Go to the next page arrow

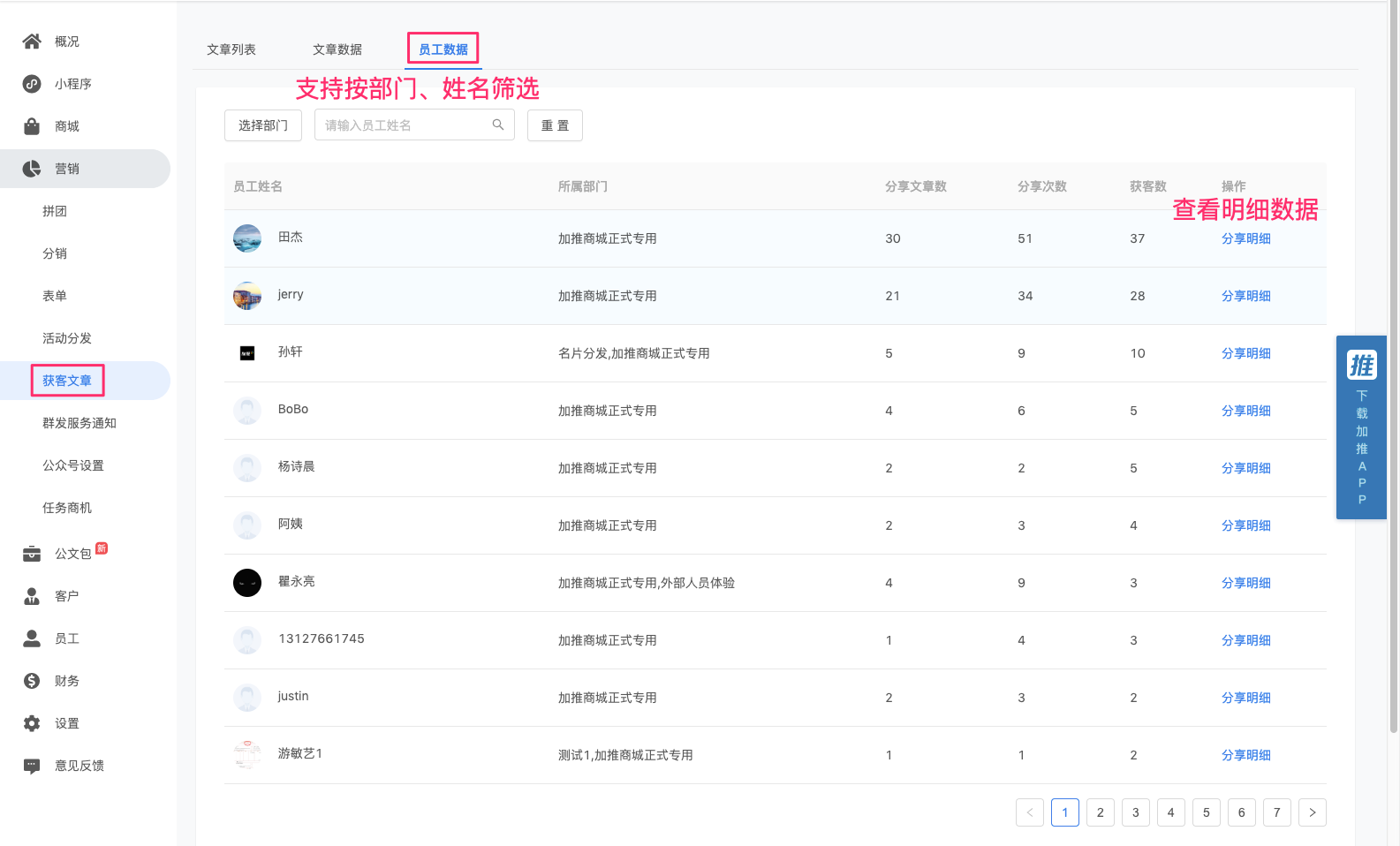pos(1313,812)
